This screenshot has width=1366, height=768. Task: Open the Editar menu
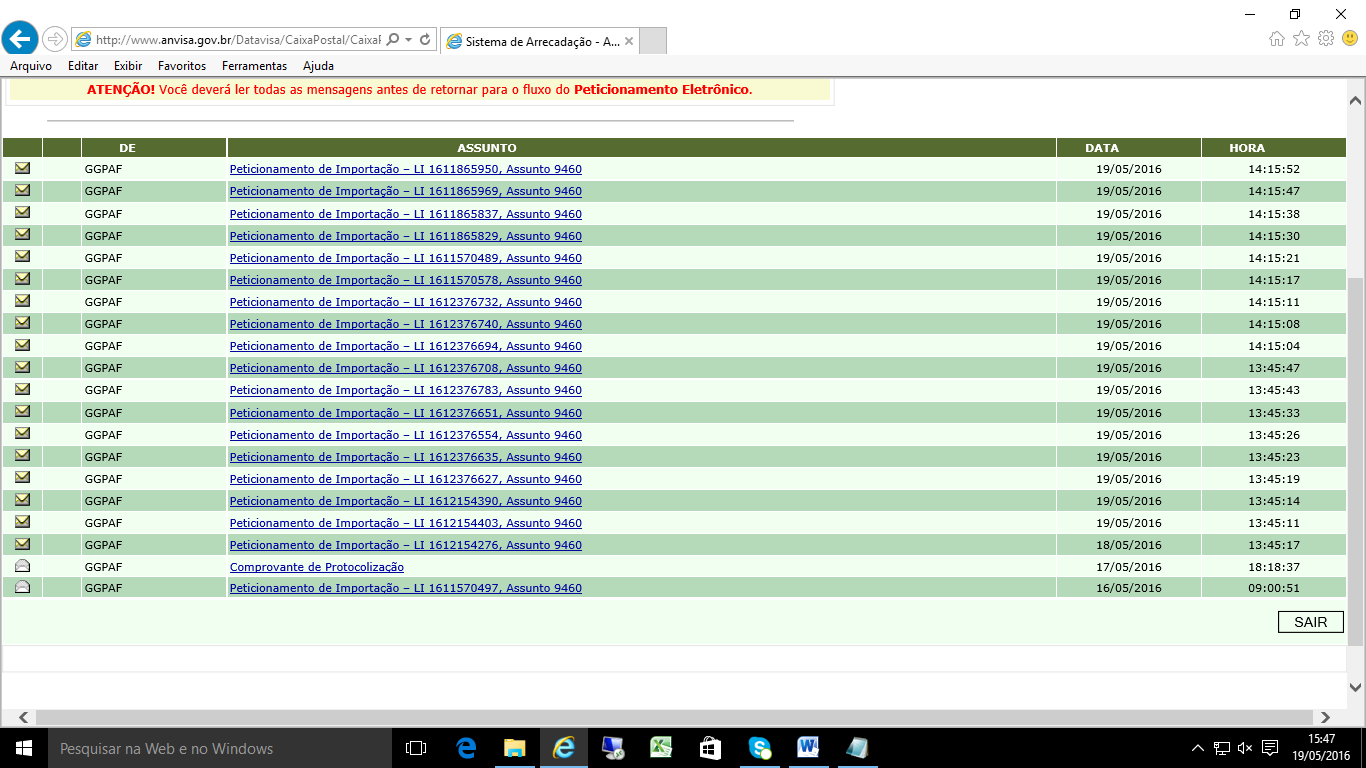[83, 66]
